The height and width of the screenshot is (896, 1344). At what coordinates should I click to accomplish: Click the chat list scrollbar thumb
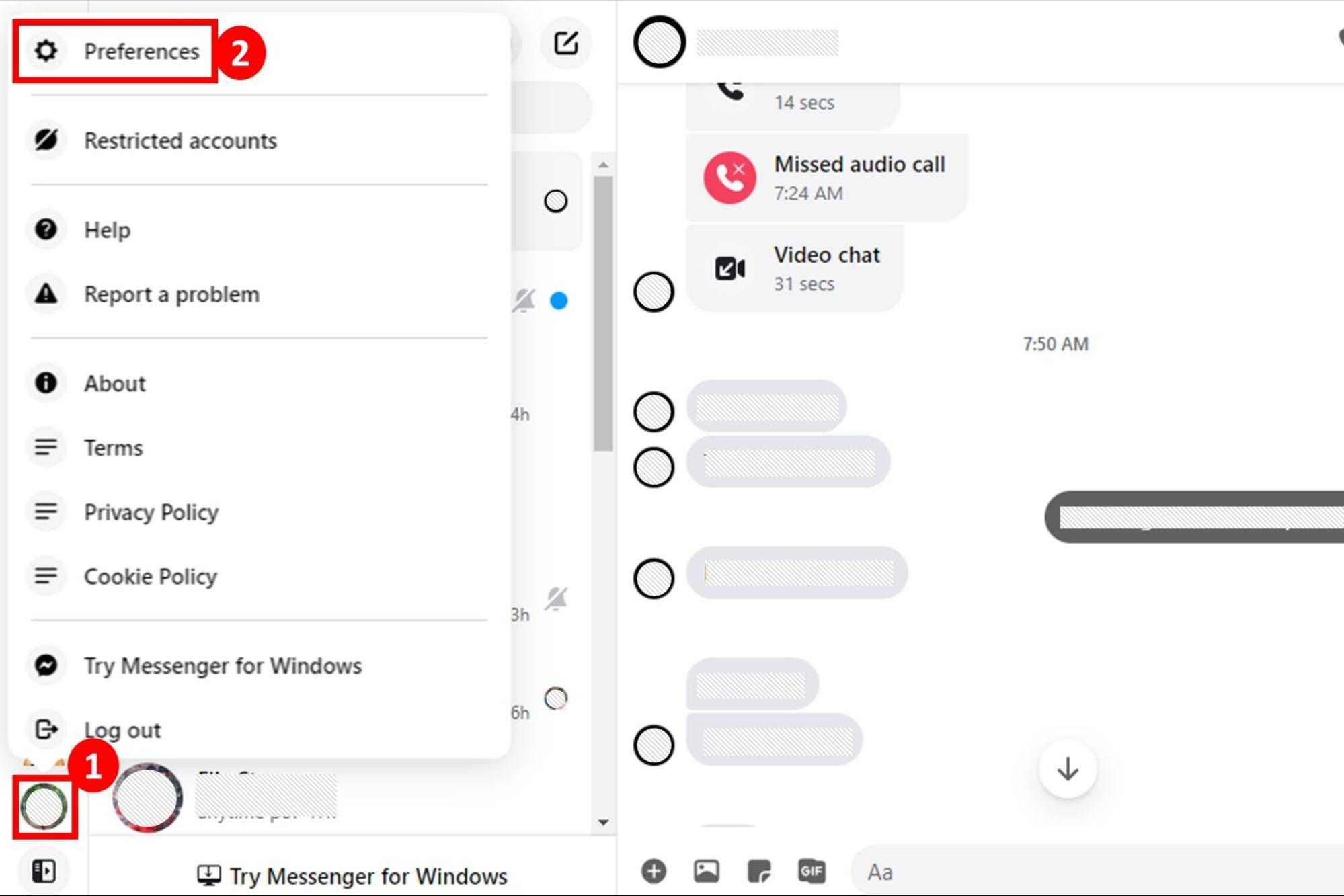603,314
